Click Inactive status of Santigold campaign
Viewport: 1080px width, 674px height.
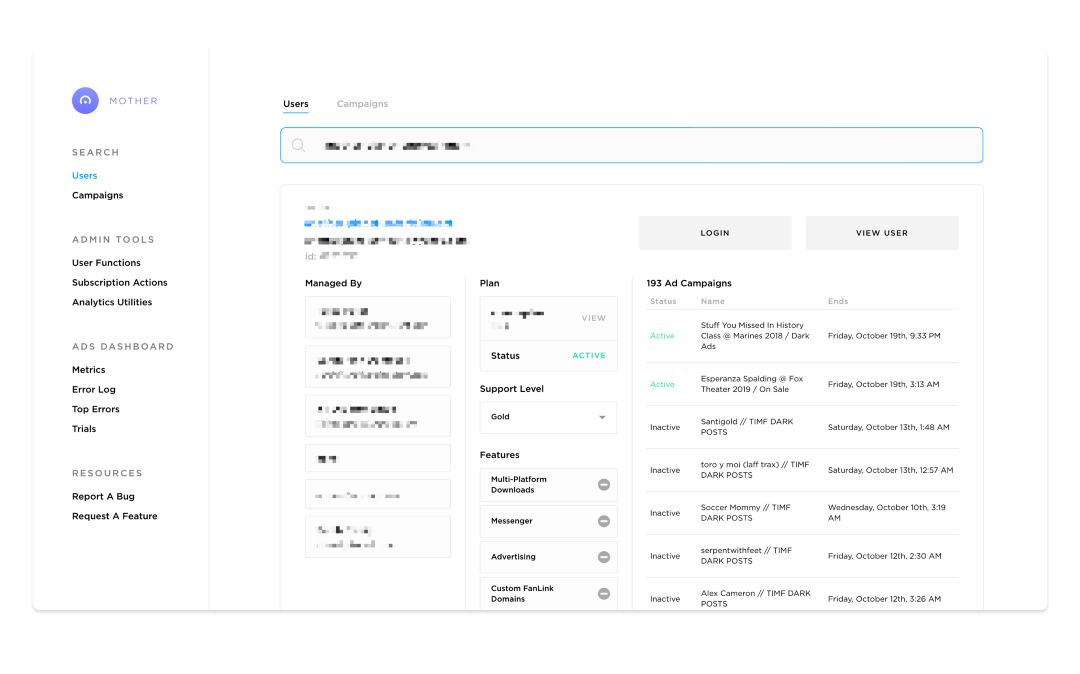(x=665, y=428)
